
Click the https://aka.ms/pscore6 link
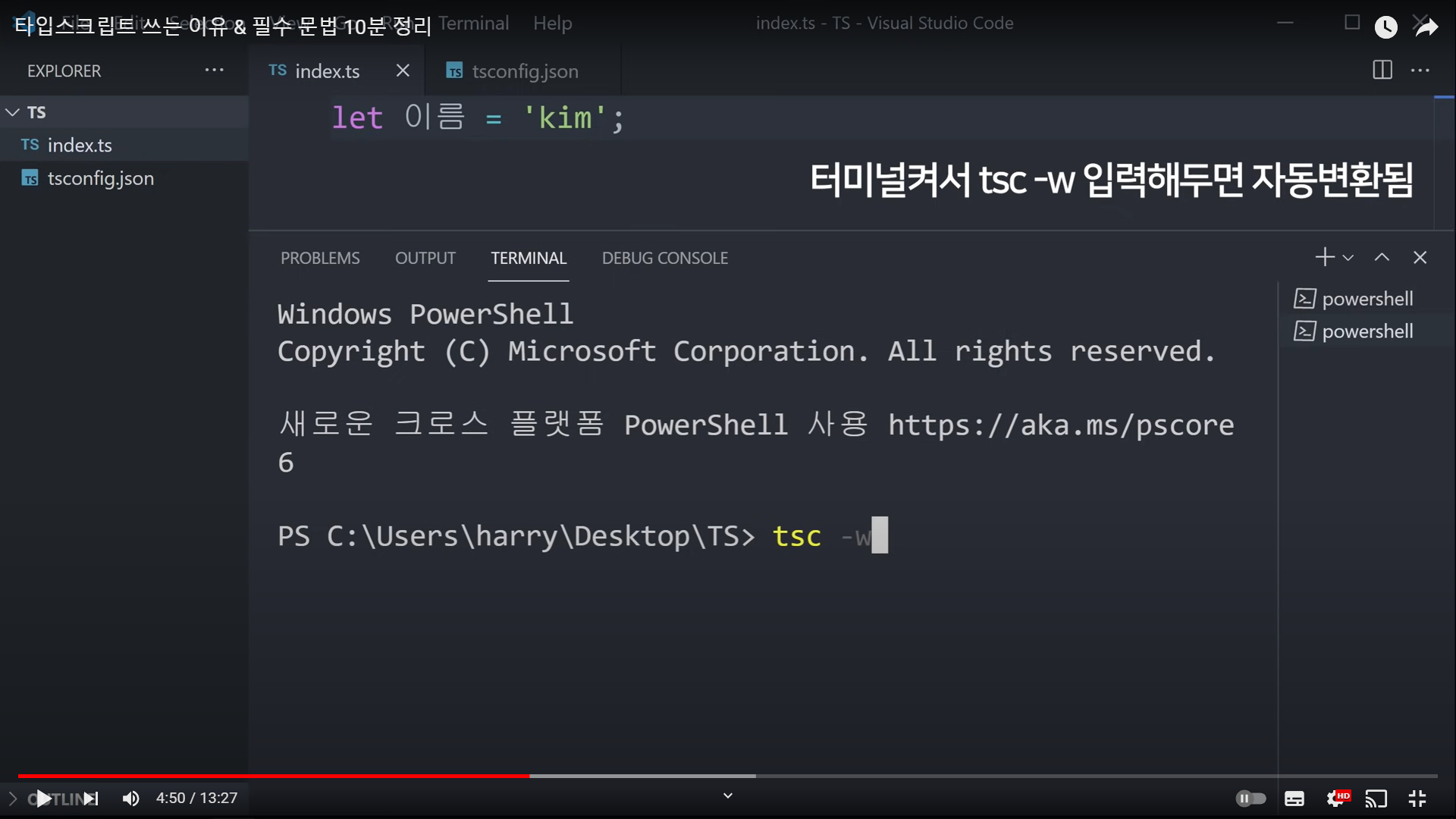(x=1061, y=425)
